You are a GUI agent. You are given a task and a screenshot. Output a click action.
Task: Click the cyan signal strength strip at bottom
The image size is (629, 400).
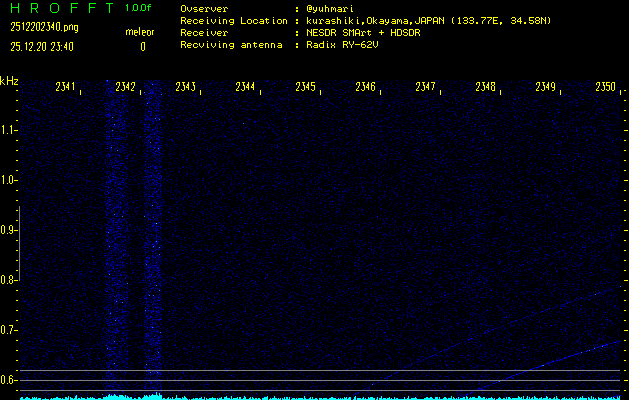[x=320, y=396]
